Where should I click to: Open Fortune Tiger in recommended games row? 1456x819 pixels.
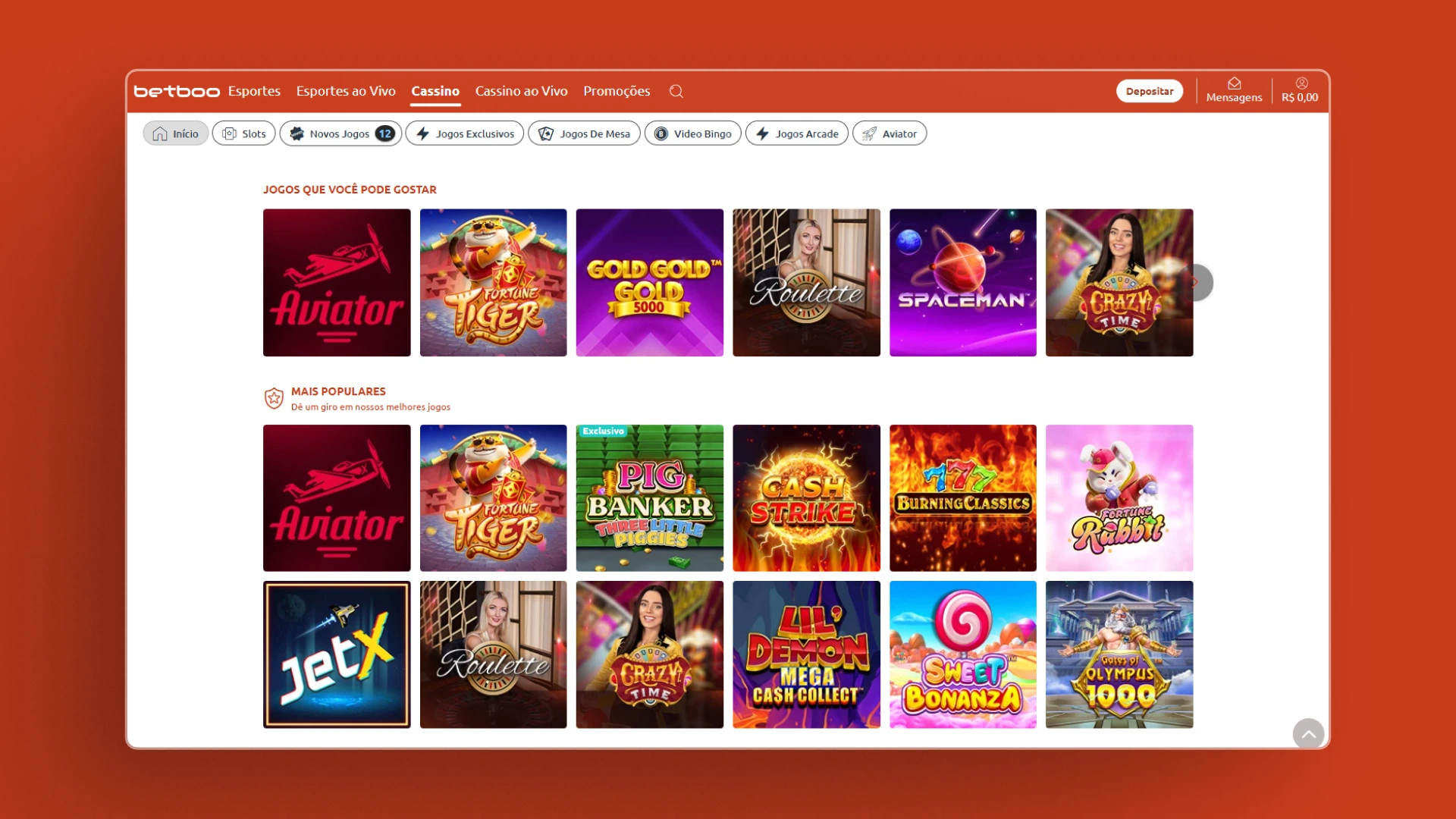coord(493,282)
